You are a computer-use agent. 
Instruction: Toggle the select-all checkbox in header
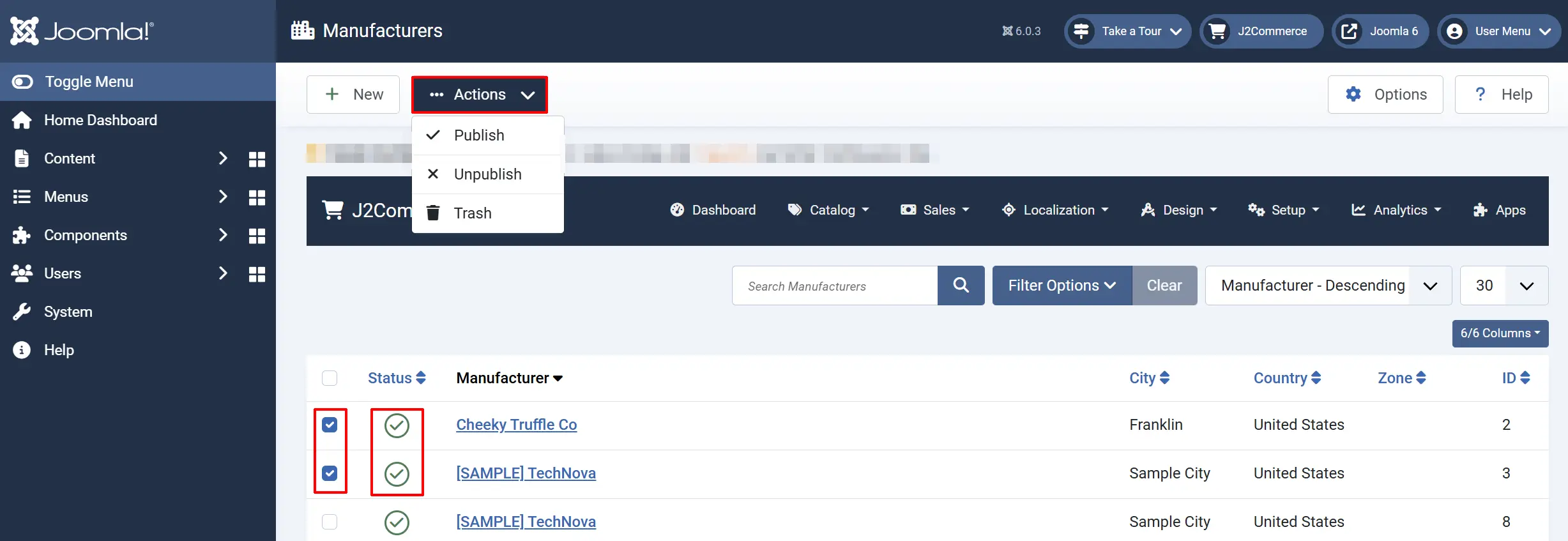pos(330,378)
